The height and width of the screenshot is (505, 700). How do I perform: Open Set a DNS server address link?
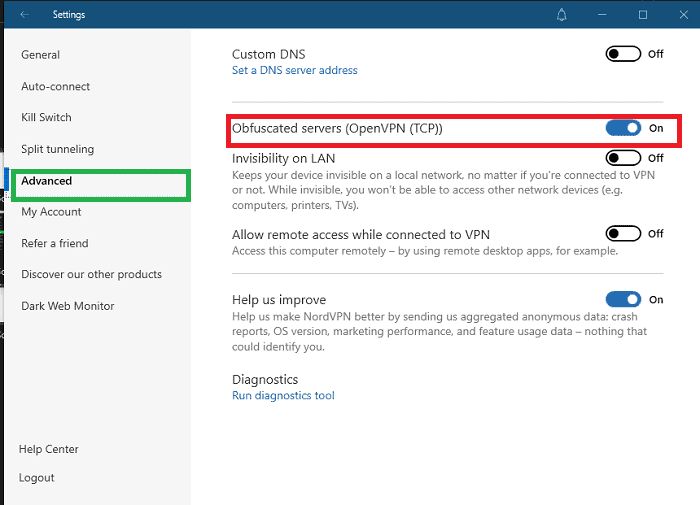coord(294,71)
